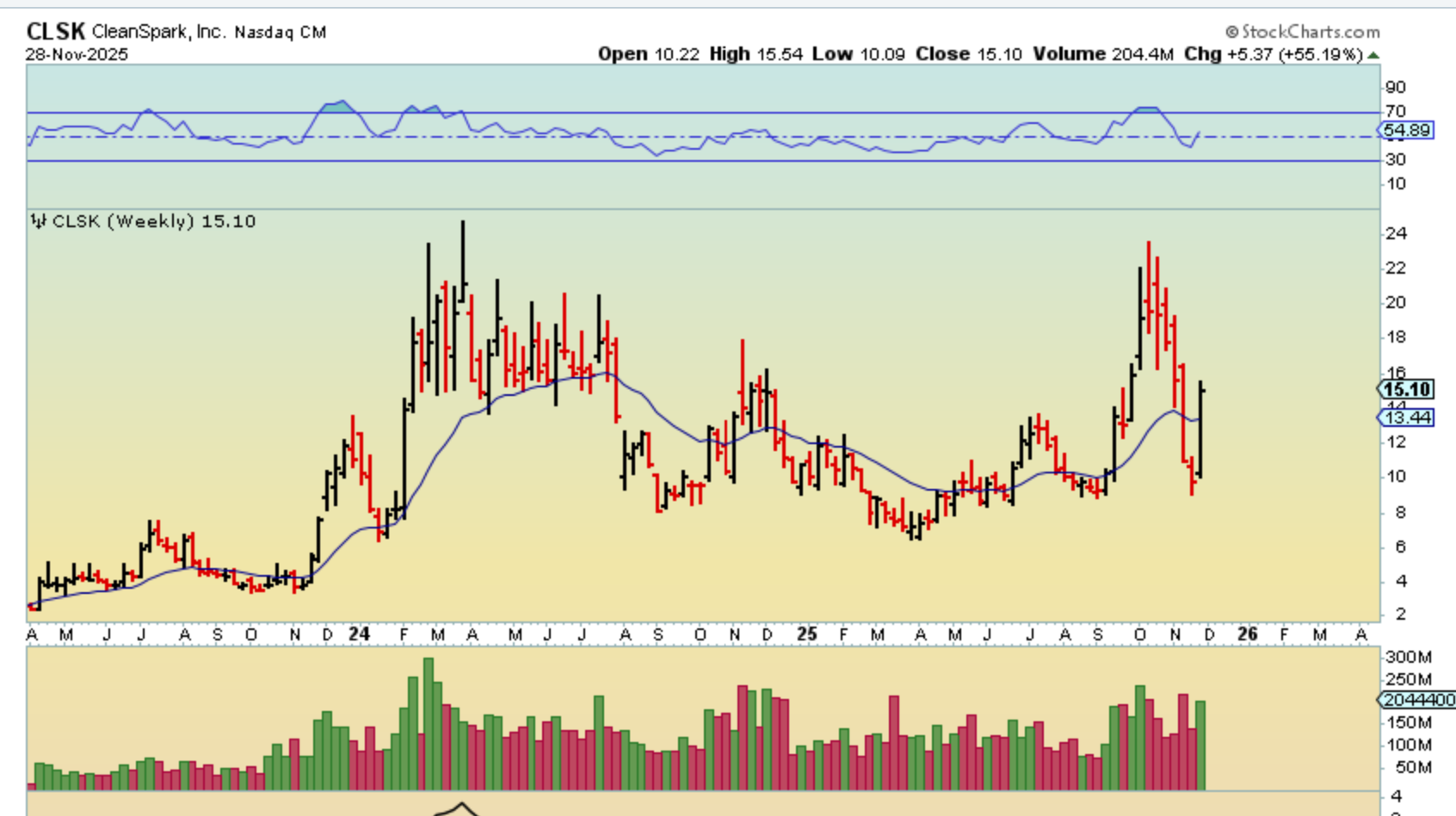Viewport: 1456px width, 816px height.
Task: Click the 22 tick on the price axis
Action: (1396, 268)
